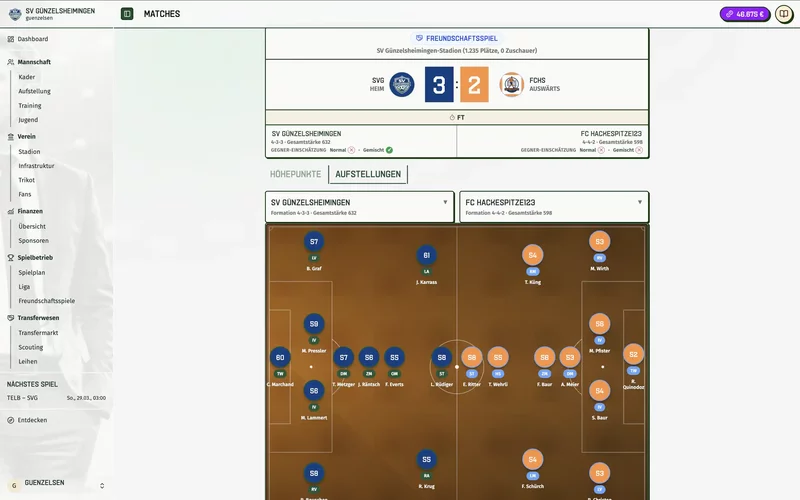Viewport: 800px width, 500px height.
Task: Click the SVG home team badge
Action: [x=402, y=85]
